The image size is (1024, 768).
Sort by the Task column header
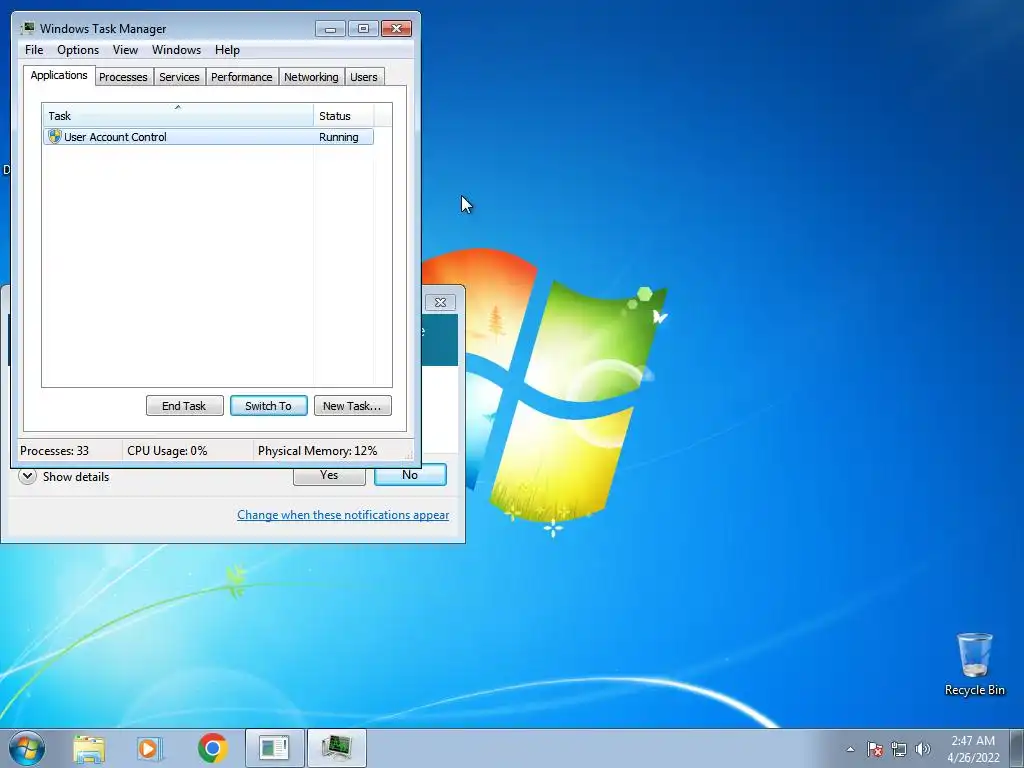178,116
